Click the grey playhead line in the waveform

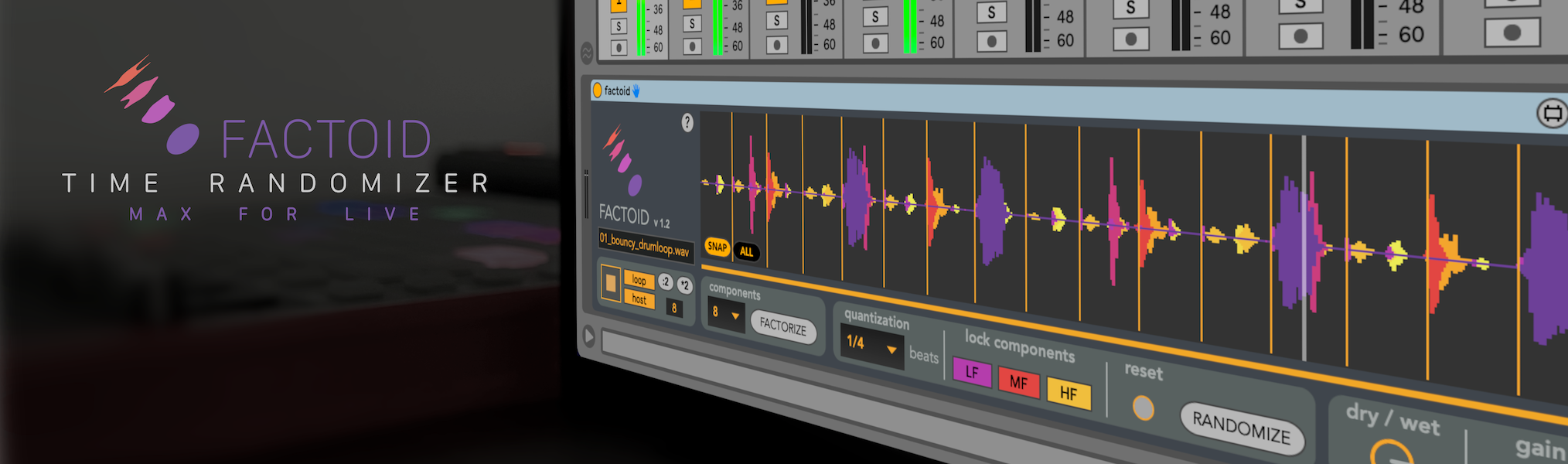[x=1304, y=247]
